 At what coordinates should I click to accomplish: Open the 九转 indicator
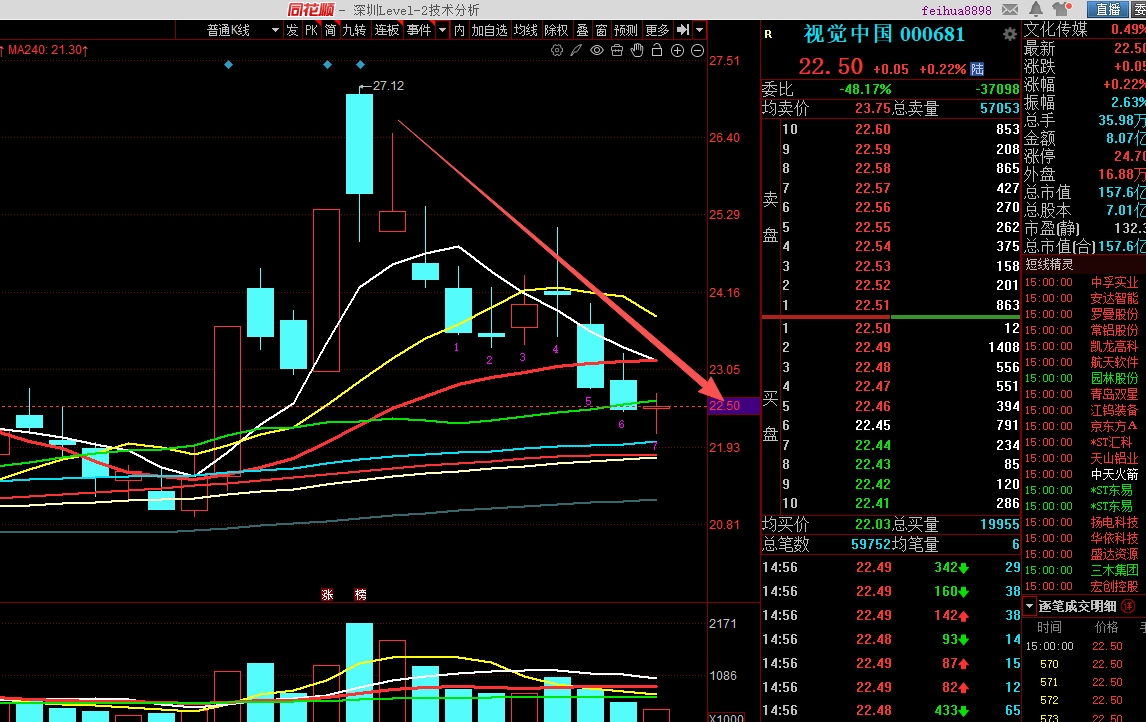354,30
